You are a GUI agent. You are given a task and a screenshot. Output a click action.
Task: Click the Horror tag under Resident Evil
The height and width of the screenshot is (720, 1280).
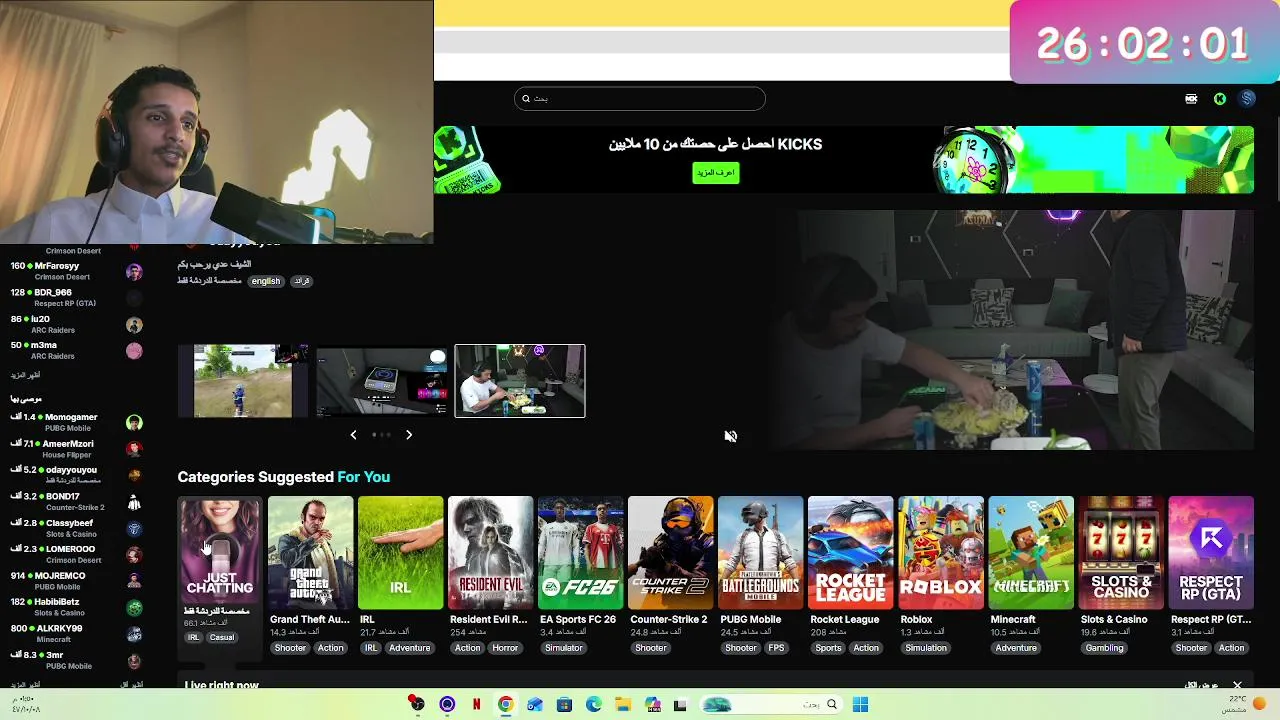pyautogui.click(x=505, y=648)
